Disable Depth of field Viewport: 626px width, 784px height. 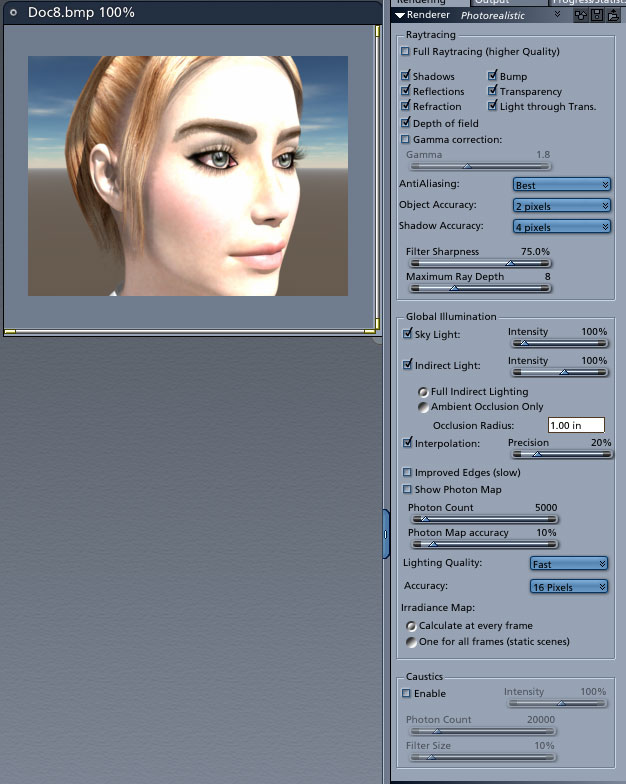[406, 123]
